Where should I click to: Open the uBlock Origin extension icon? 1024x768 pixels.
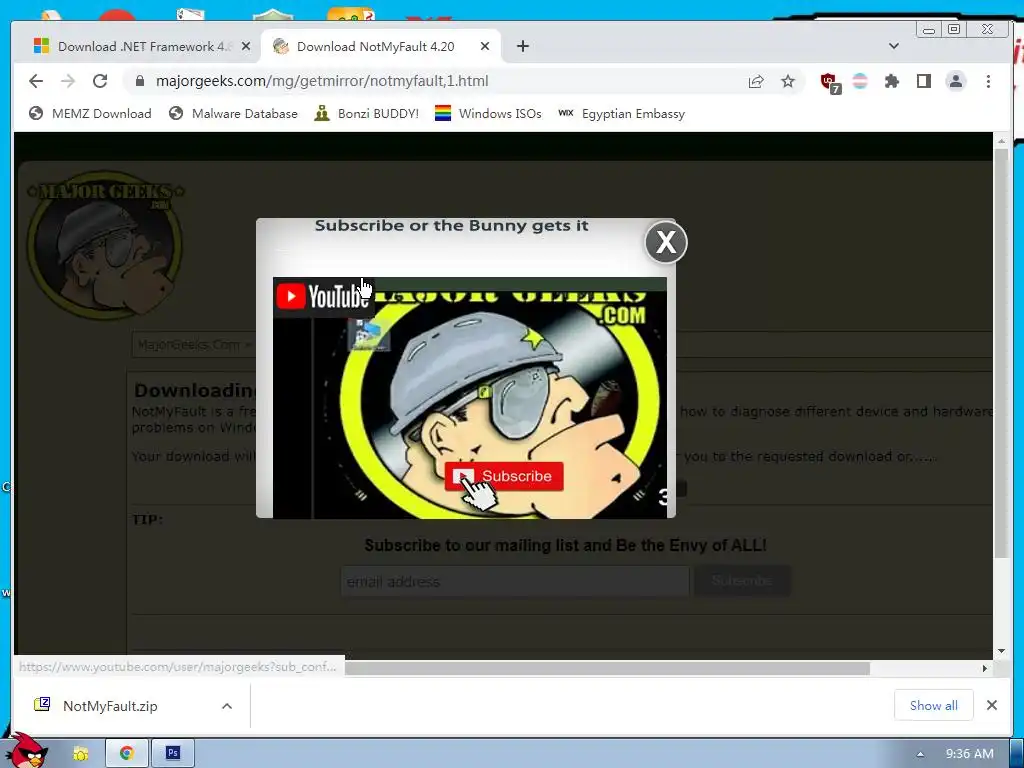tap(830, 82)
